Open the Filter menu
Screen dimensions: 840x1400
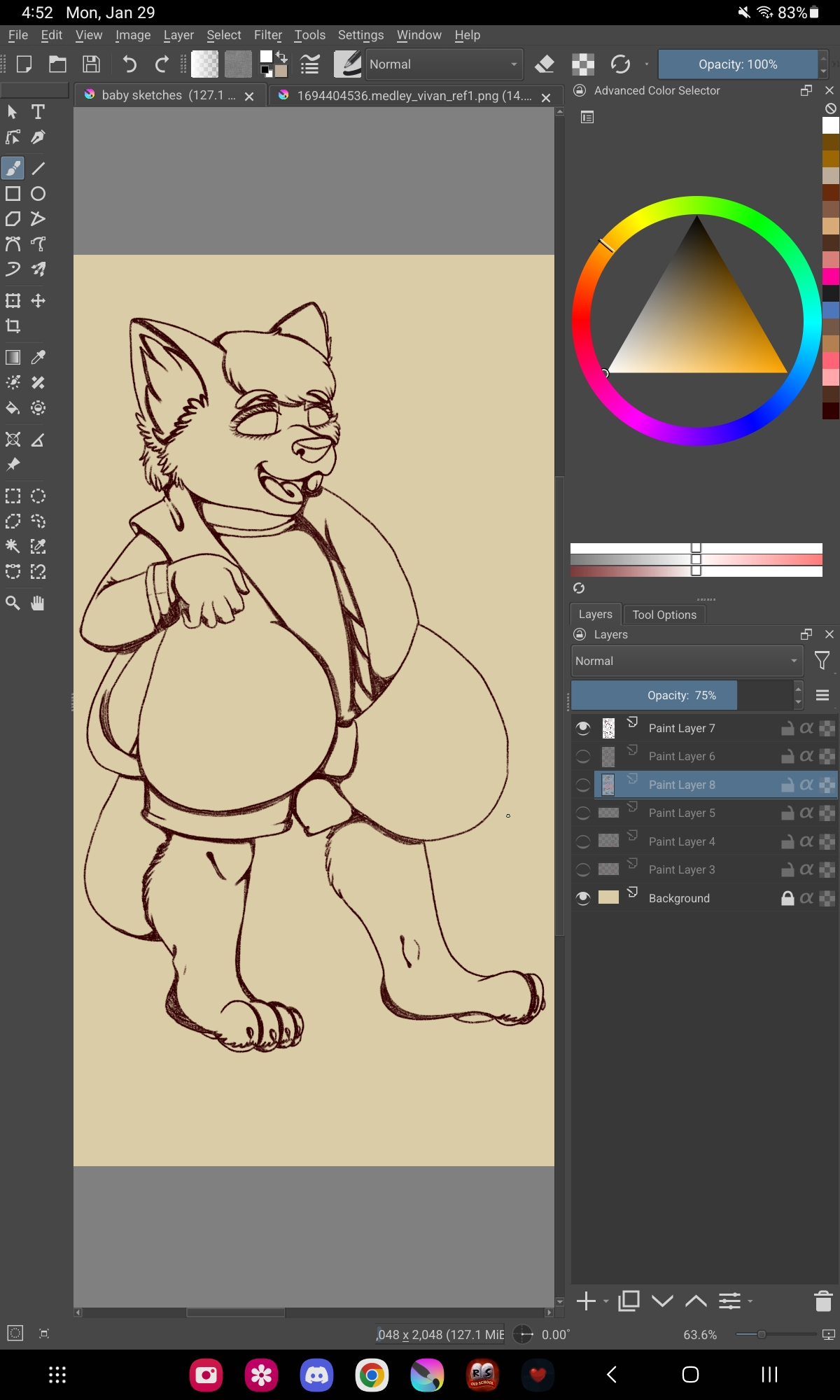point(268,35)
